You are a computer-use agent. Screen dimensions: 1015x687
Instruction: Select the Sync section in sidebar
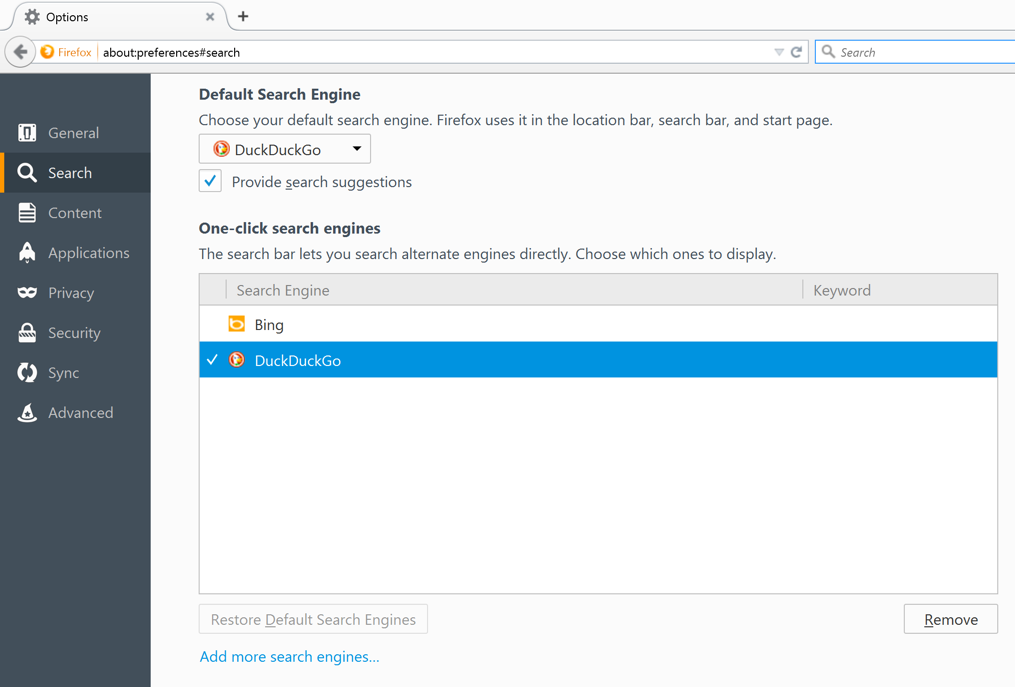(66, 372)
